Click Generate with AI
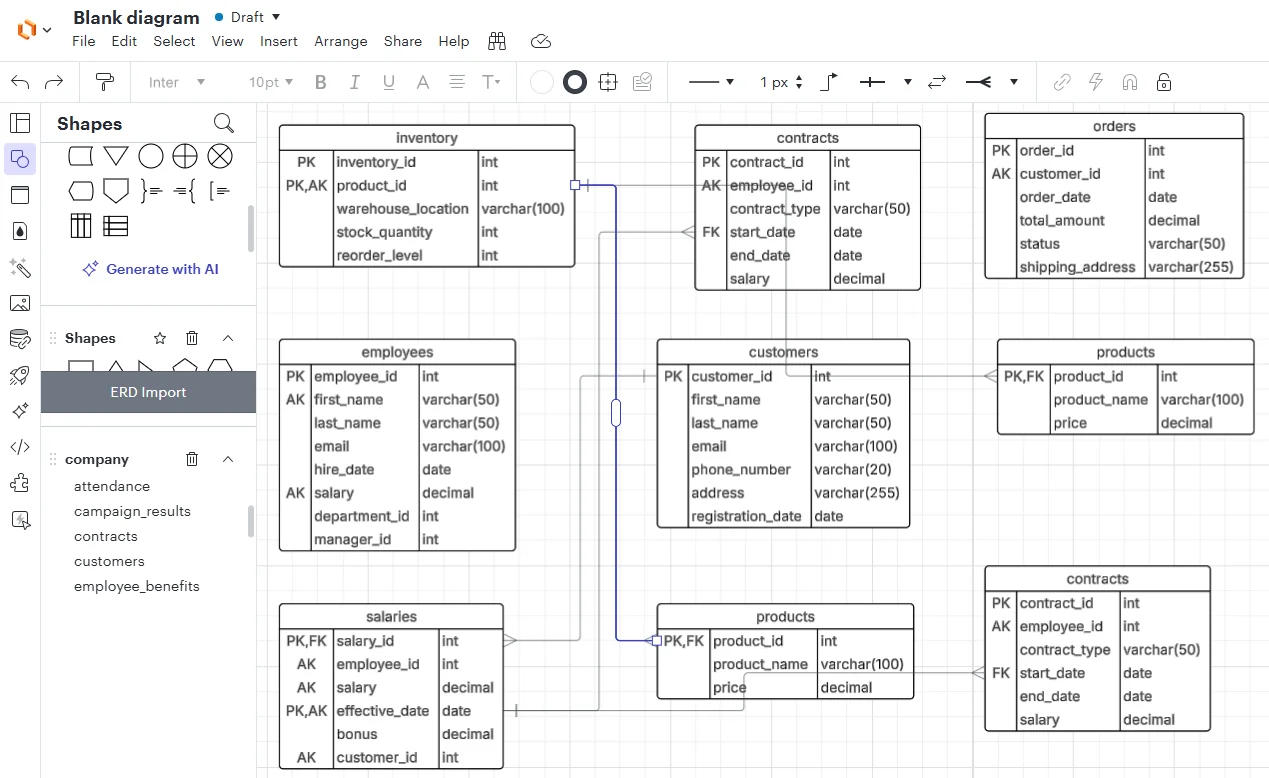This screenshot has width=1269, height=778. click(x=149, y=269)
